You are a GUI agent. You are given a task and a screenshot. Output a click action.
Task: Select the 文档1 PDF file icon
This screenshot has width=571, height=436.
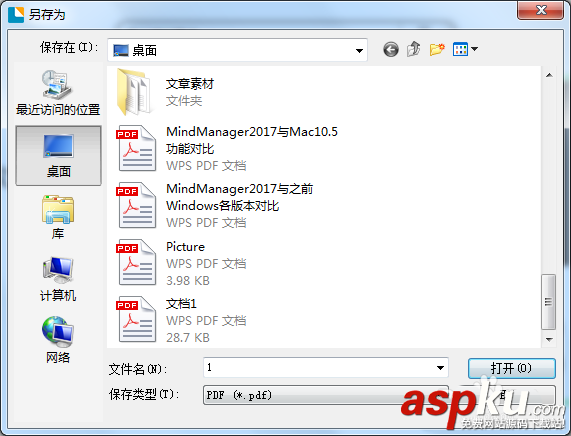point(136,319)
